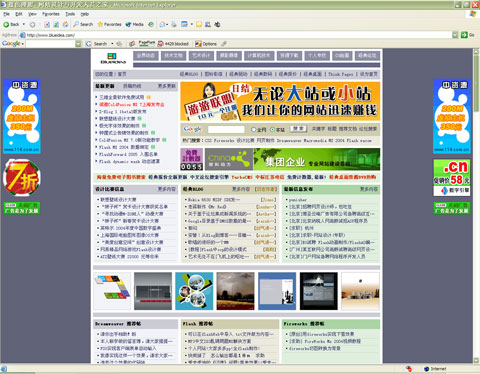Open the Favorites star toolbar button

coord(109,24)
